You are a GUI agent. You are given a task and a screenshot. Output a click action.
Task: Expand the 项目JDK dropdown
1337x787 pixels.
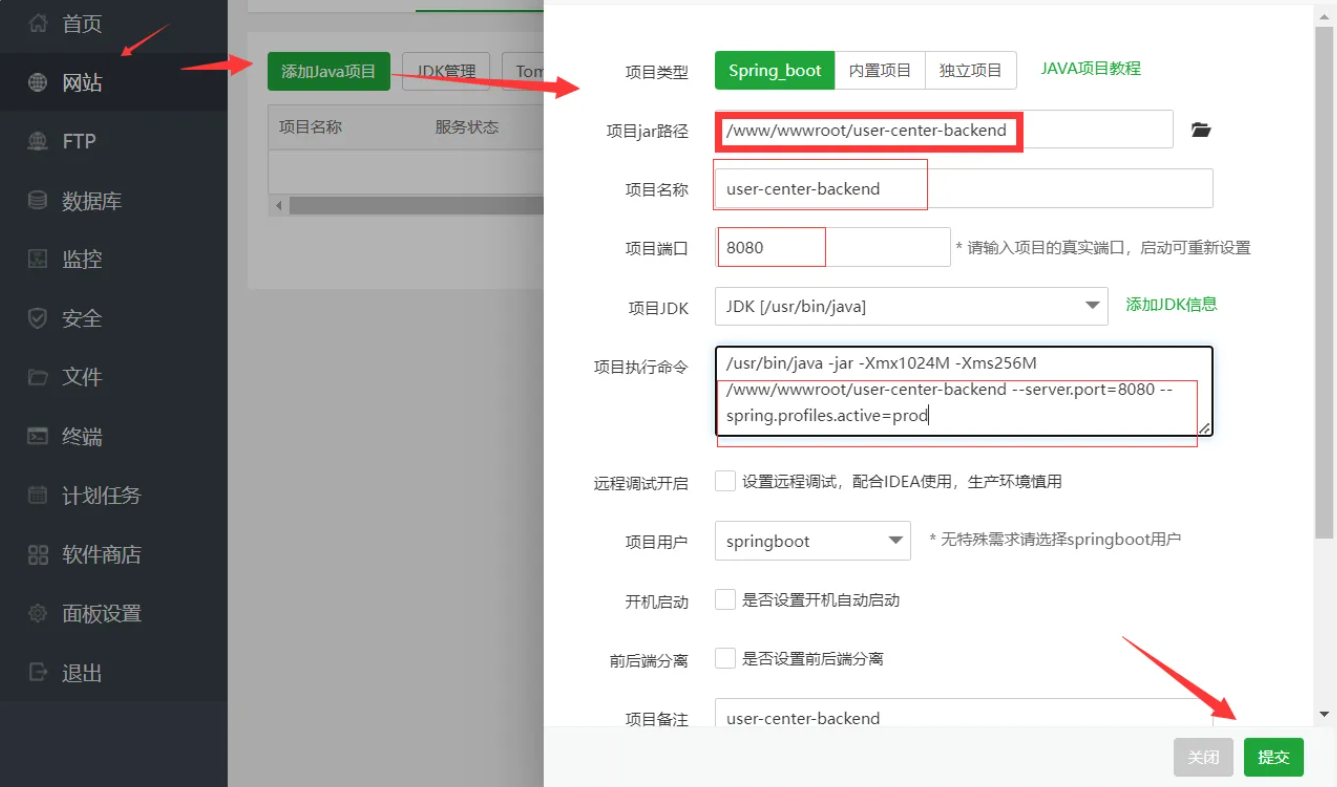tap(911, 306)
